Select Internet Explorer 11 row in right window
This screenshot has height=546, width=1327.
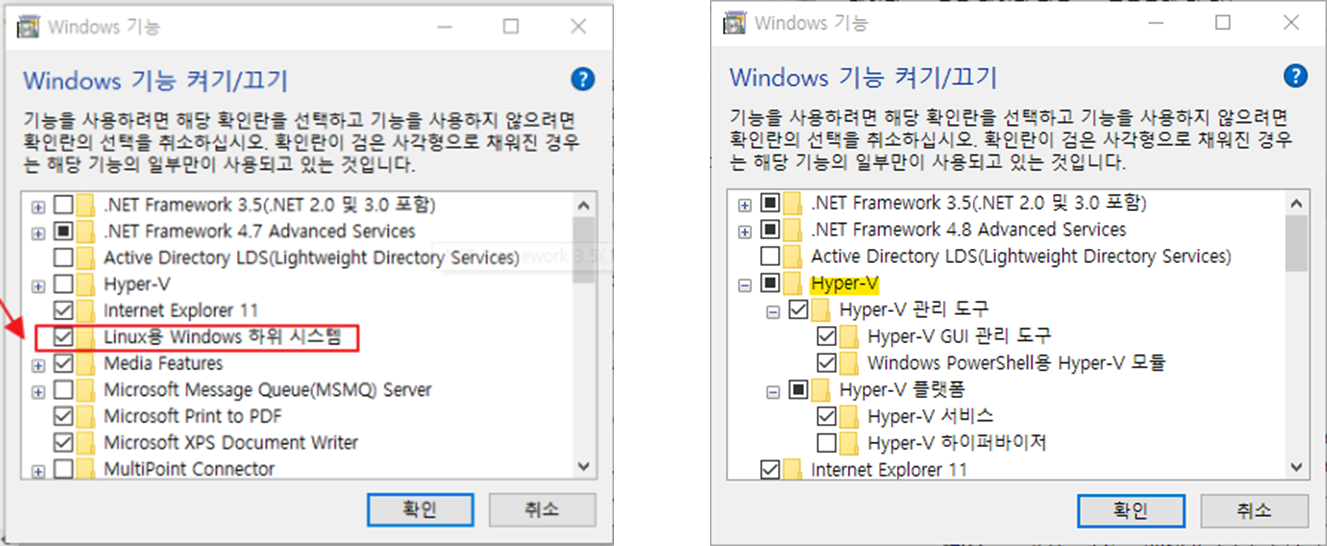pos(889,468)
